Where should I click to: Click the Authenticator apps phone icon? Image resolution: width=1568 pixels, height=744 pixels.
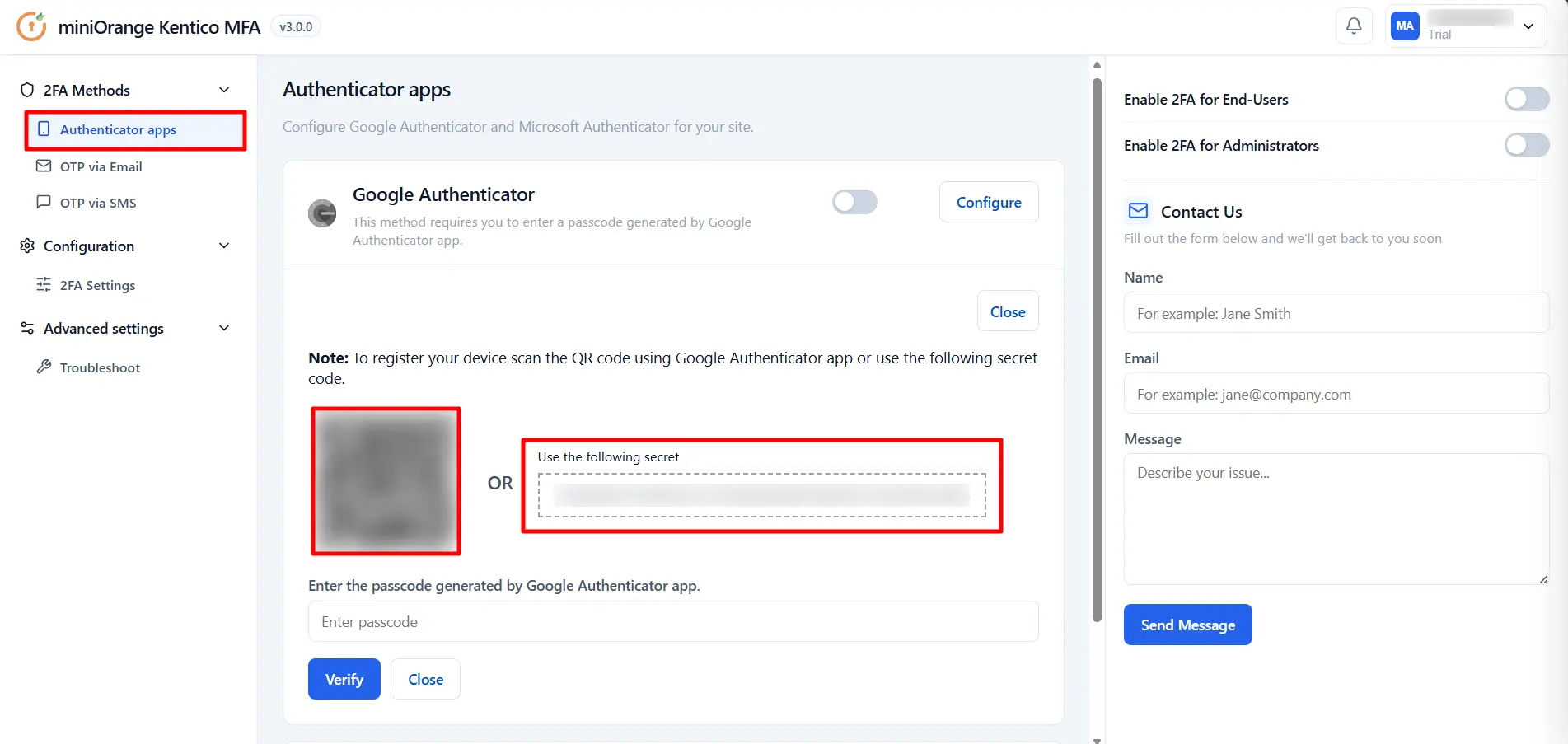pyautogui.click(x=44, y=129)
